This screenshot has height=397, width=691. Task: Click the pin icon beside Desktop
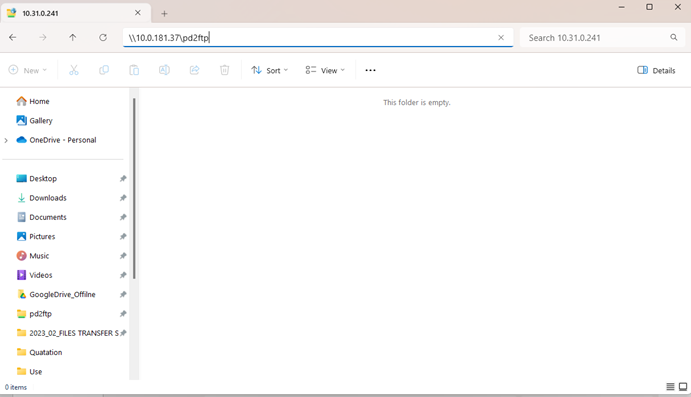coord(123,178)
